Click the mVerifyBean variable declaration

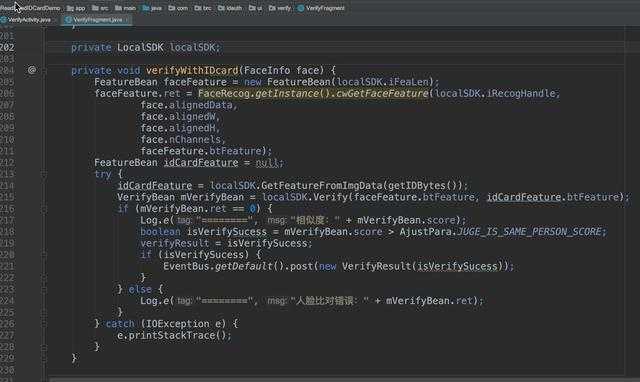click(212, 197)
